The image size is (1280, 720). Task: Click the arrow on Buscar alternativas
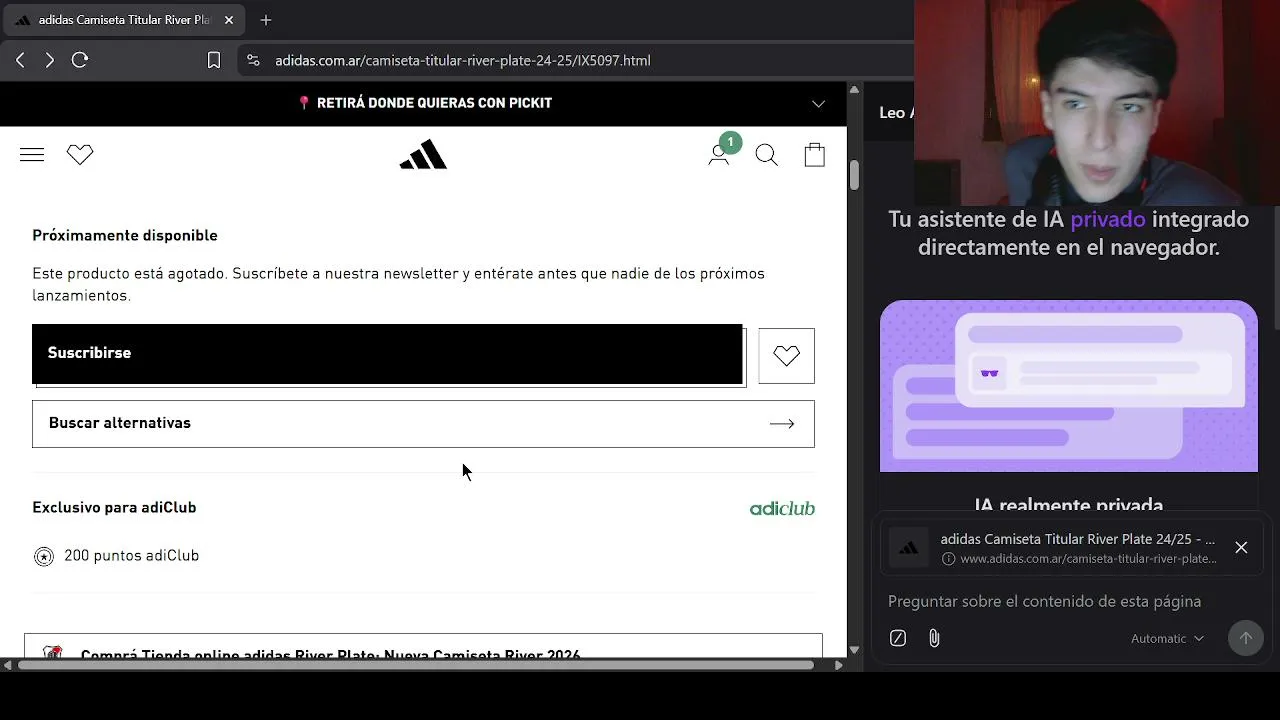coord(782,423)
